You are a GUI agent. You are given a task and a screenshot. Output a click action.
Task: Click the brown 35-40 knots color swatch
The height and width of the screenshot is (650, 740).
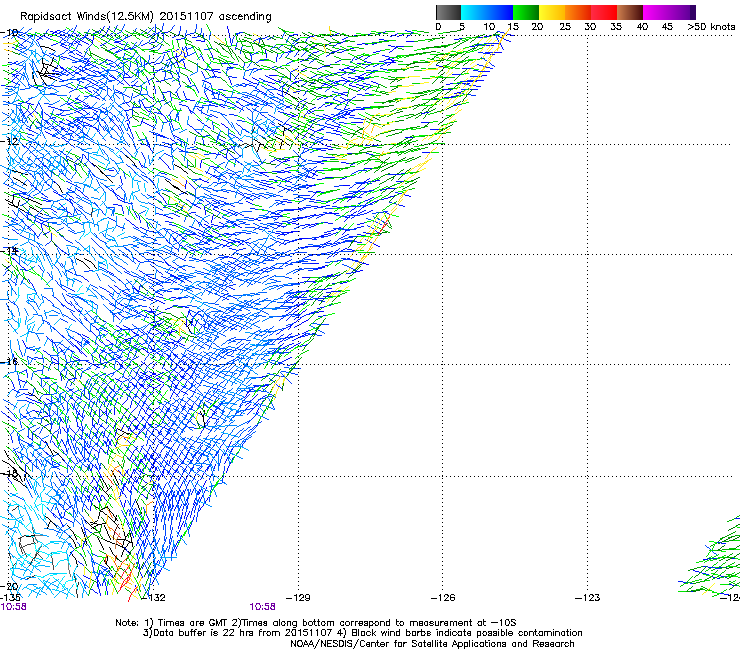coord(630,12)
